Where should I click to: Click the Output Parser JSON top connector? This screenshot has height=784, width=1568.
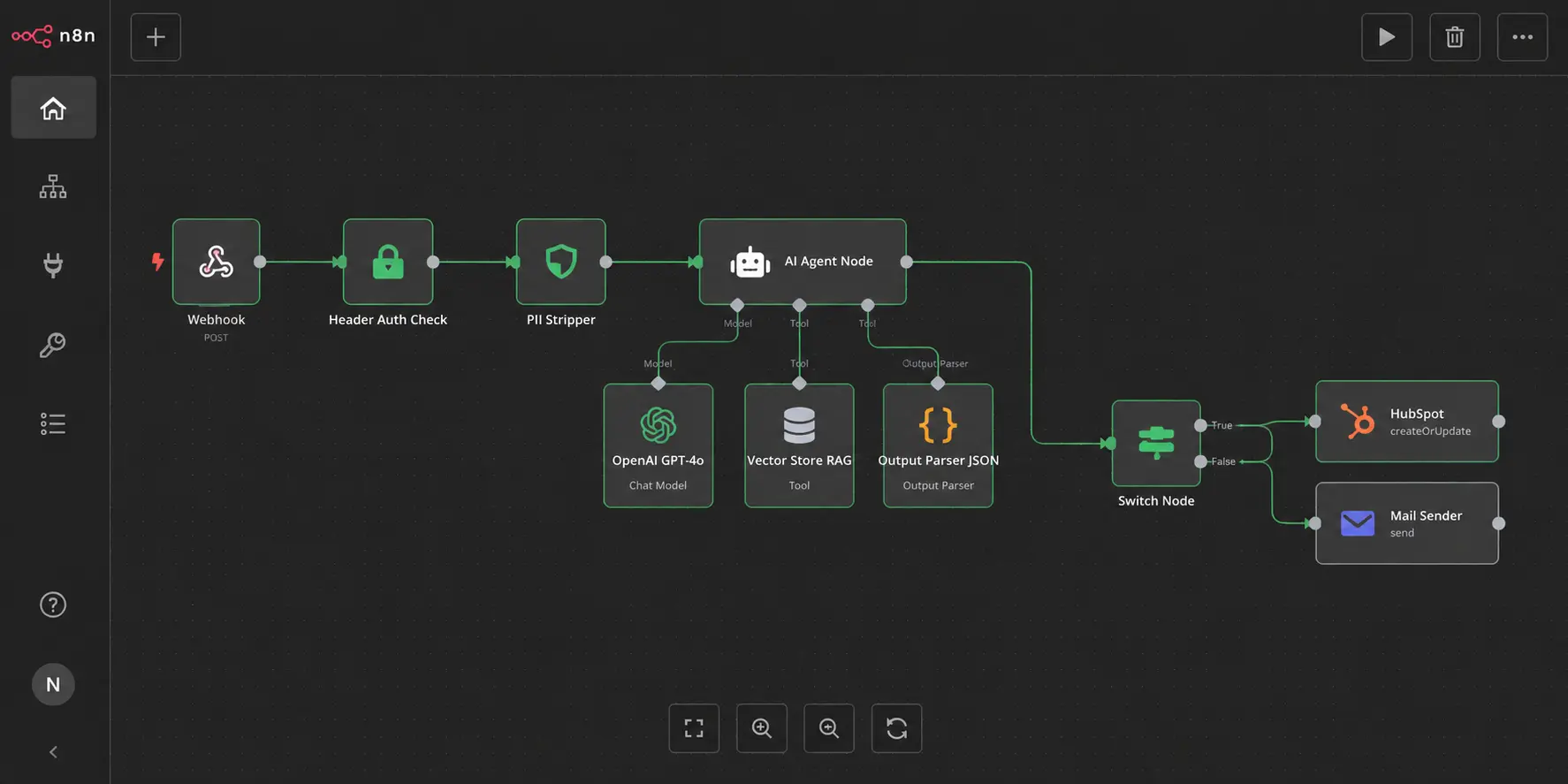point(938,384)
